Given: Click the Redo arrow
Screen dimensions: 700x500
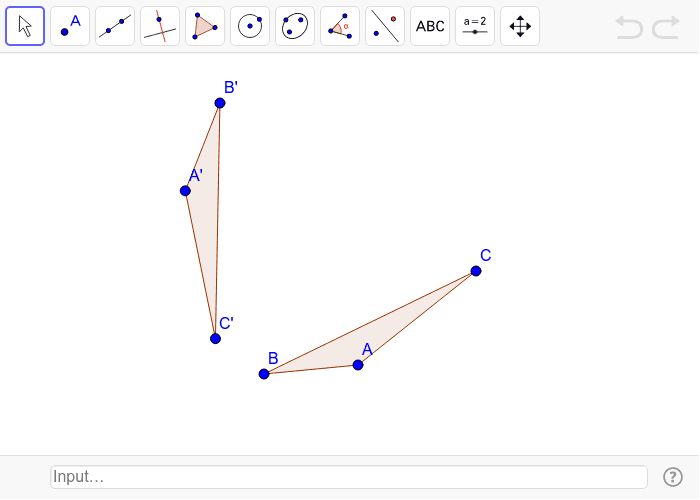Looking at the screenshot, I should click(x=666, y=27).
